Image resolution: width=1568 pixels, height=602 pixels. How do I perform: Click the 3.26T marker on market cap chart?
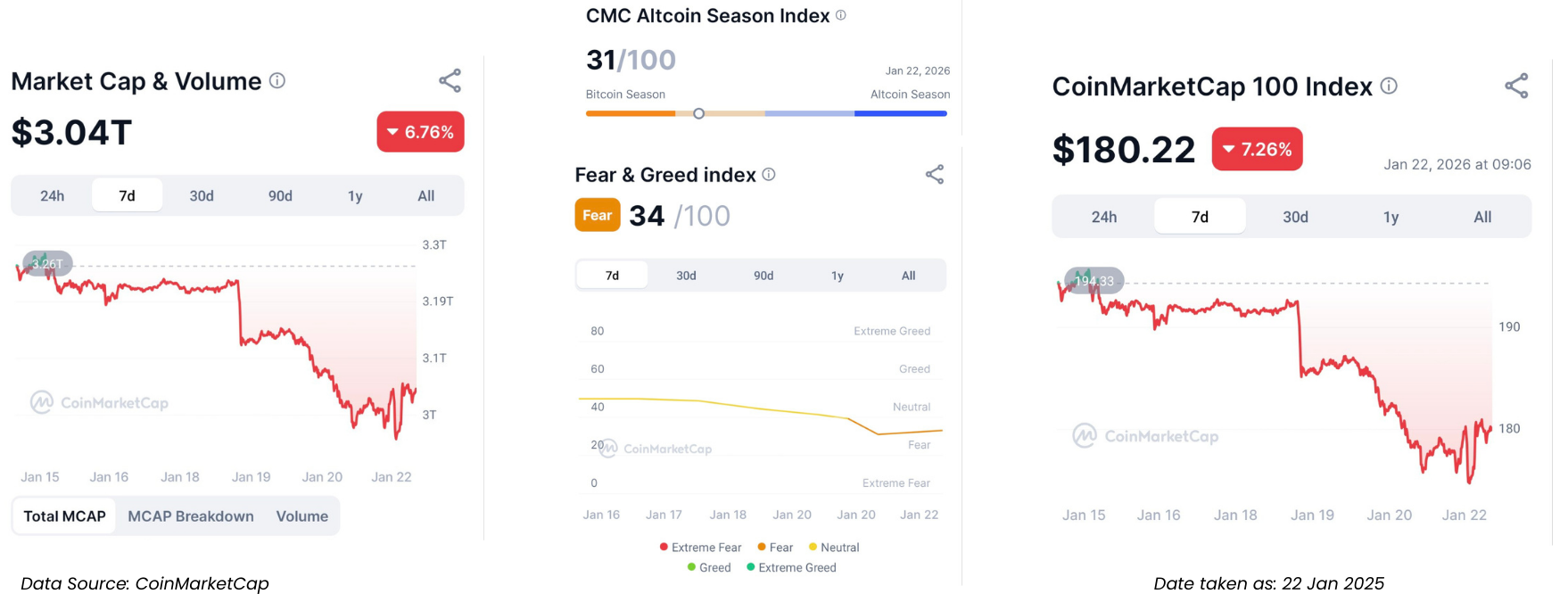tap(47, 264)
